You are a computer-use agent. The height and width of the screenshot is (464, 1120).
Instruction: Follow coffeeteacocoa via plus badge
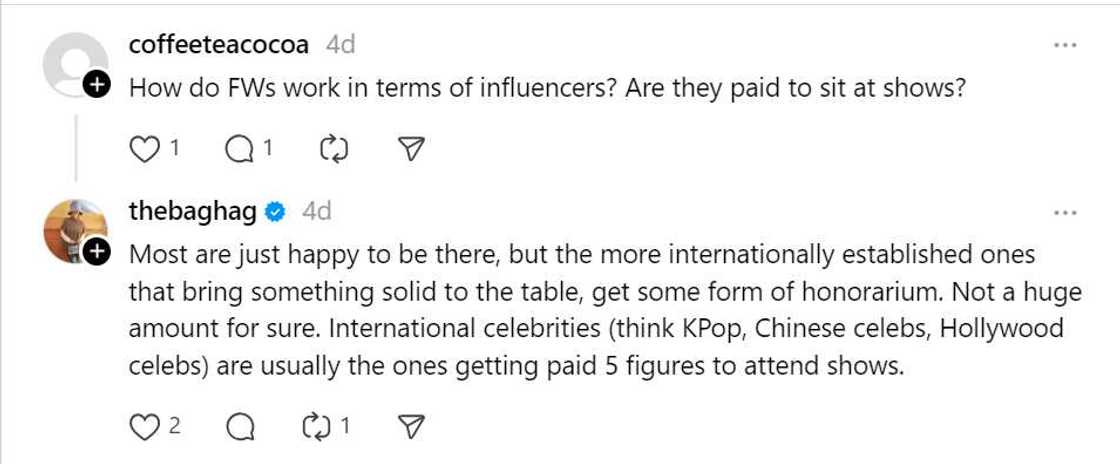96,87
